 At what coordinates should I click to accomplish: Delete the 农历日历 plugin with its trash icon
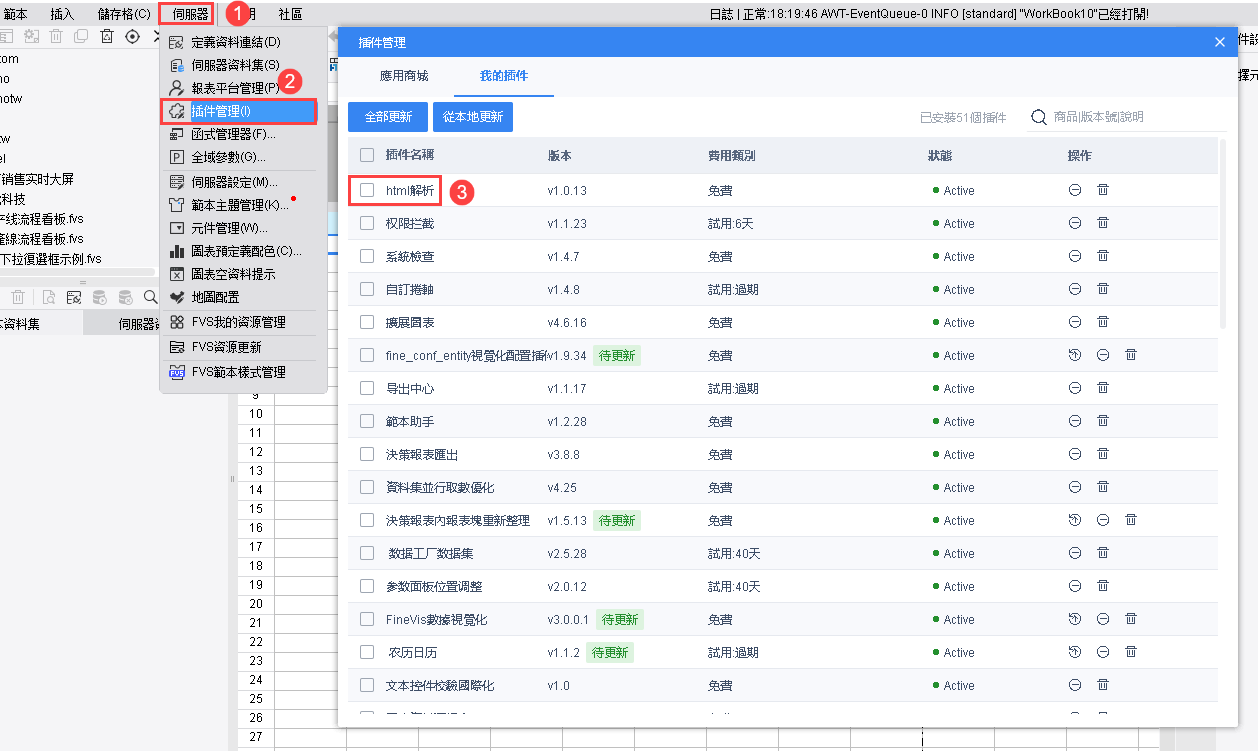coord(1130,652)
